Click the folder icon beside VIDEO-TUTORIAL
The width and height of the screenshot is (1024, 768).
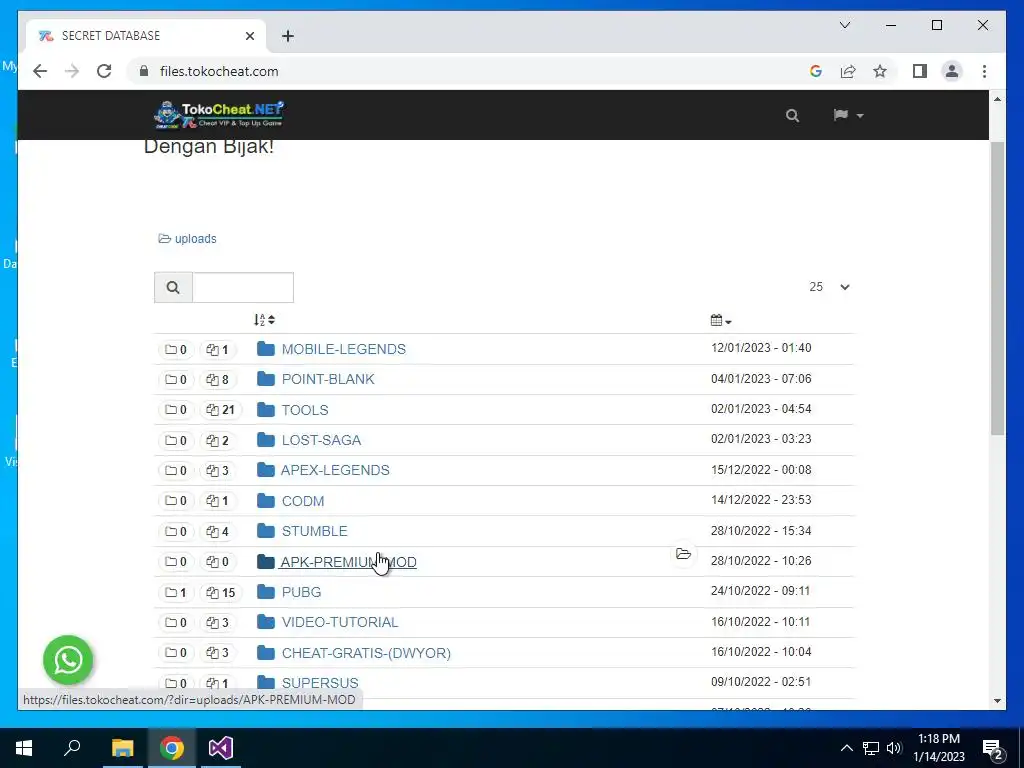266,622
